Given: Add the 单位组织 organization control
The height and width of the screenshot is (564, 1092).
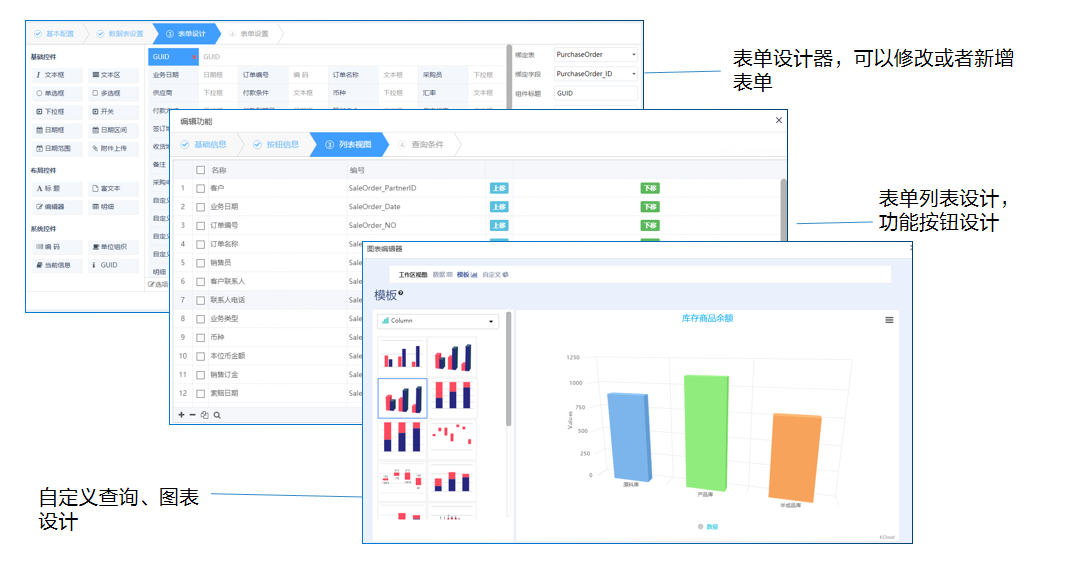Looking at the screenshot, I should point(113,247).
